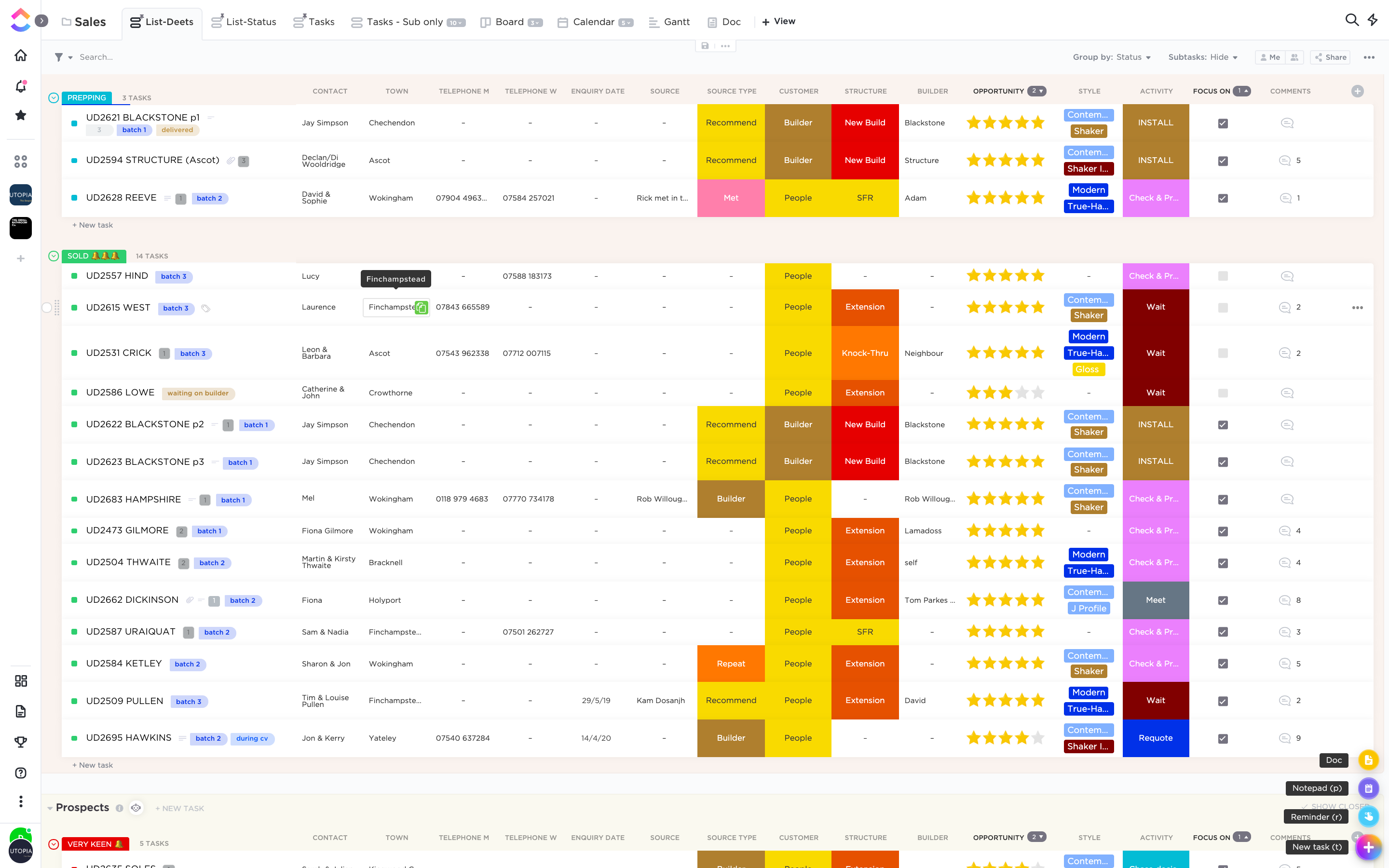Open Goals trophy icon in sidebar
Image resolution: width=1389 pixels, height=868 pixels.
21,742
